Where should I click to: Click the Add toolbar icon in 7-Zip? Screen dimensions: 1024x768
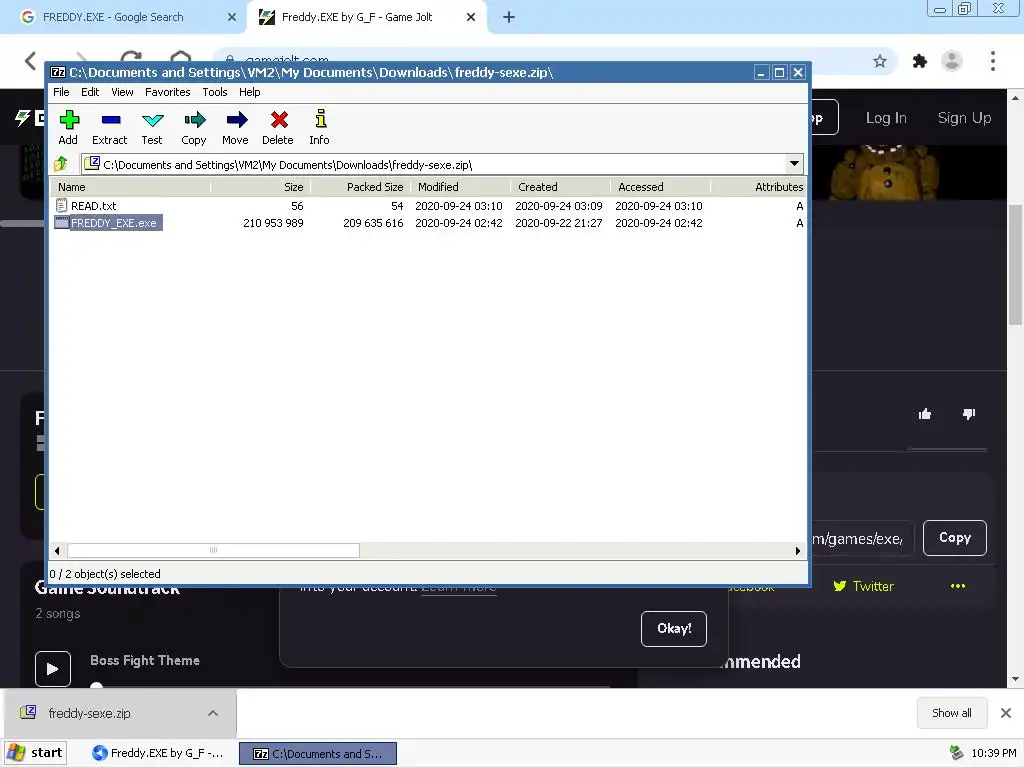point(69,127)
